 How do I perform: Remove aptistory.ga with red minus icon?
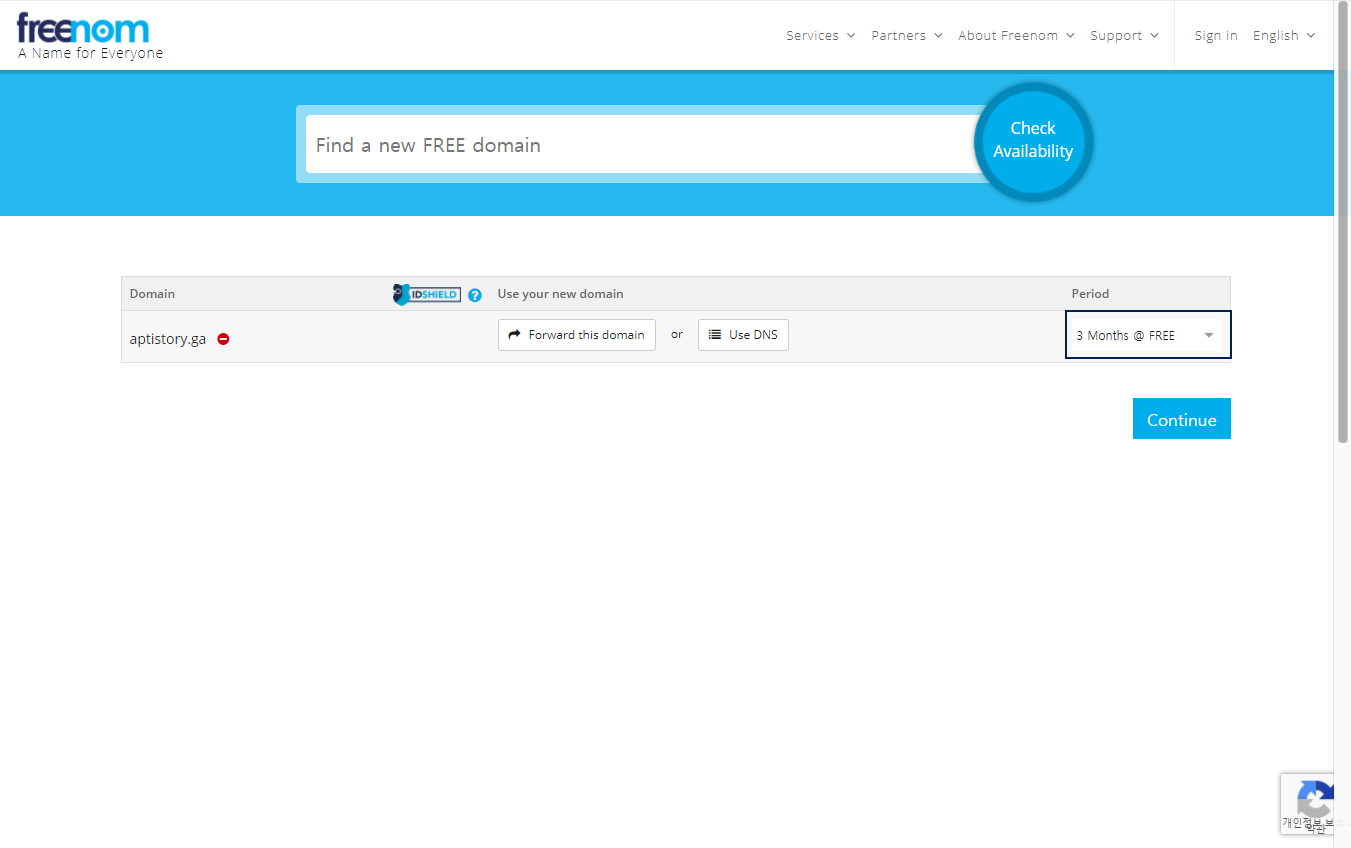pos(224,339)
